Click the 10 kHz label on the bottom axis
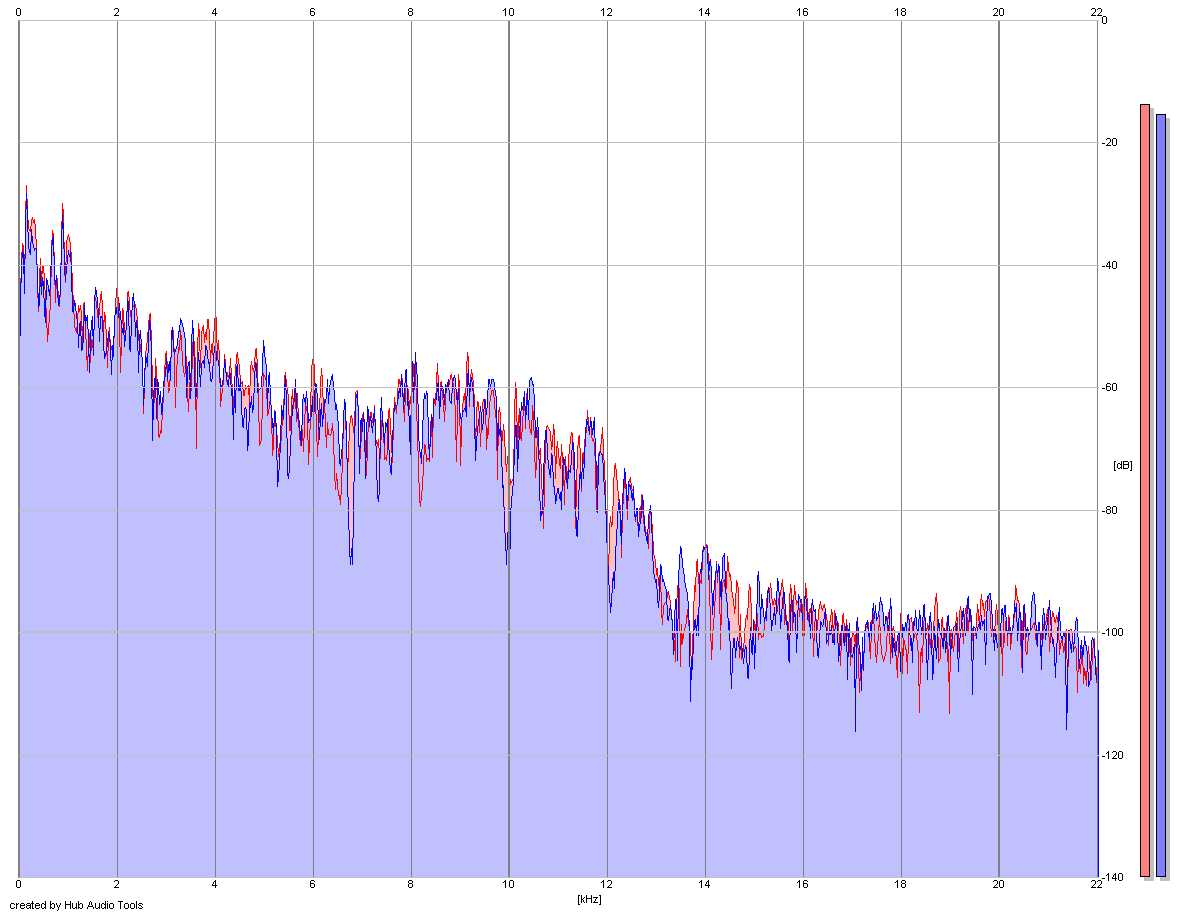Image resolution: width=1180 pixels, height=917 pixels. point(509,884)
